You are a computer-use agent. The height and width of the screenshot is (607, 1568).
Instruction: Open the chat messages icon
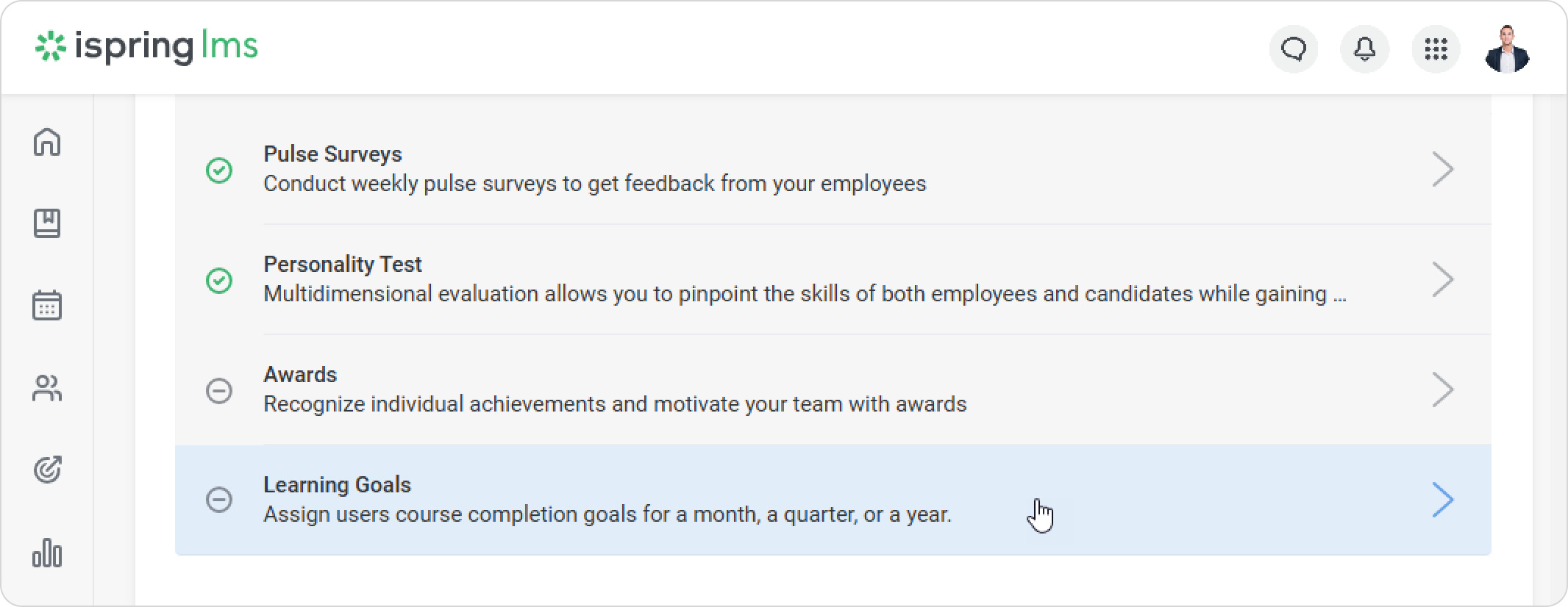tap(1294, 49)
